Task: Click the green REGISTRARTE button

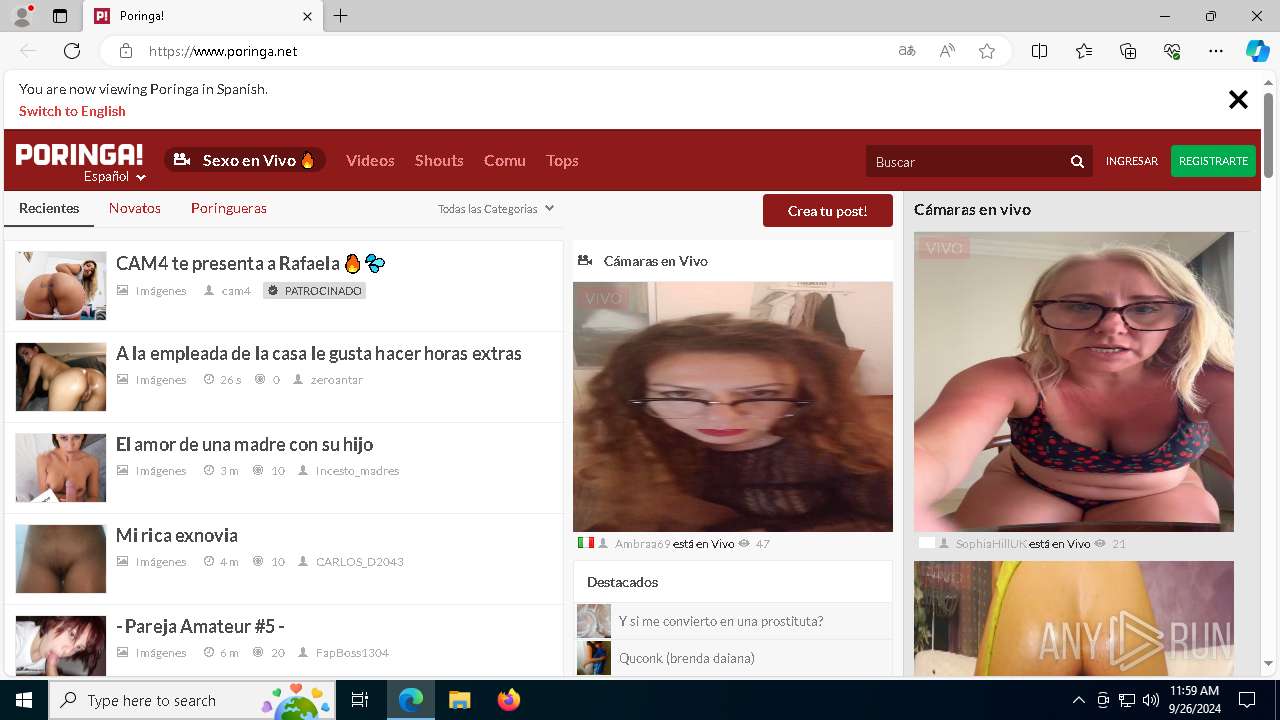Action: click(x=1213, y=161)
